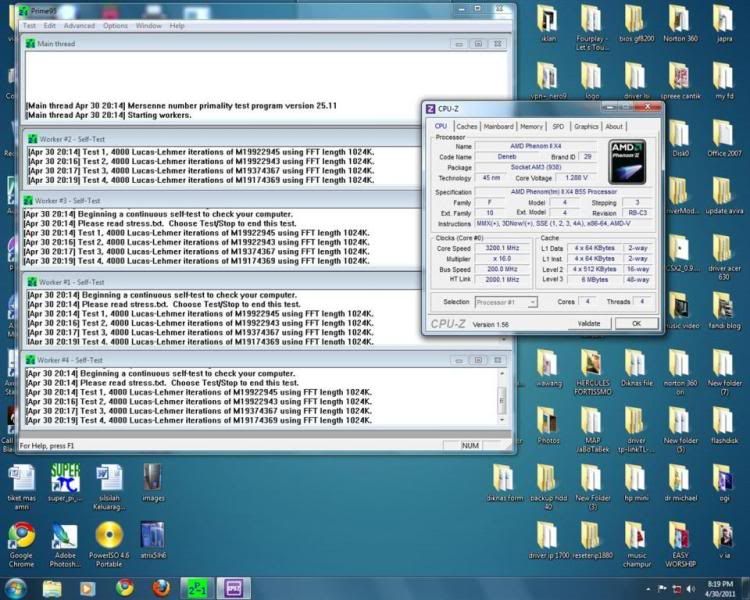
Task: Select the super_pi desktop shortcut
Action: click(65, 482)
